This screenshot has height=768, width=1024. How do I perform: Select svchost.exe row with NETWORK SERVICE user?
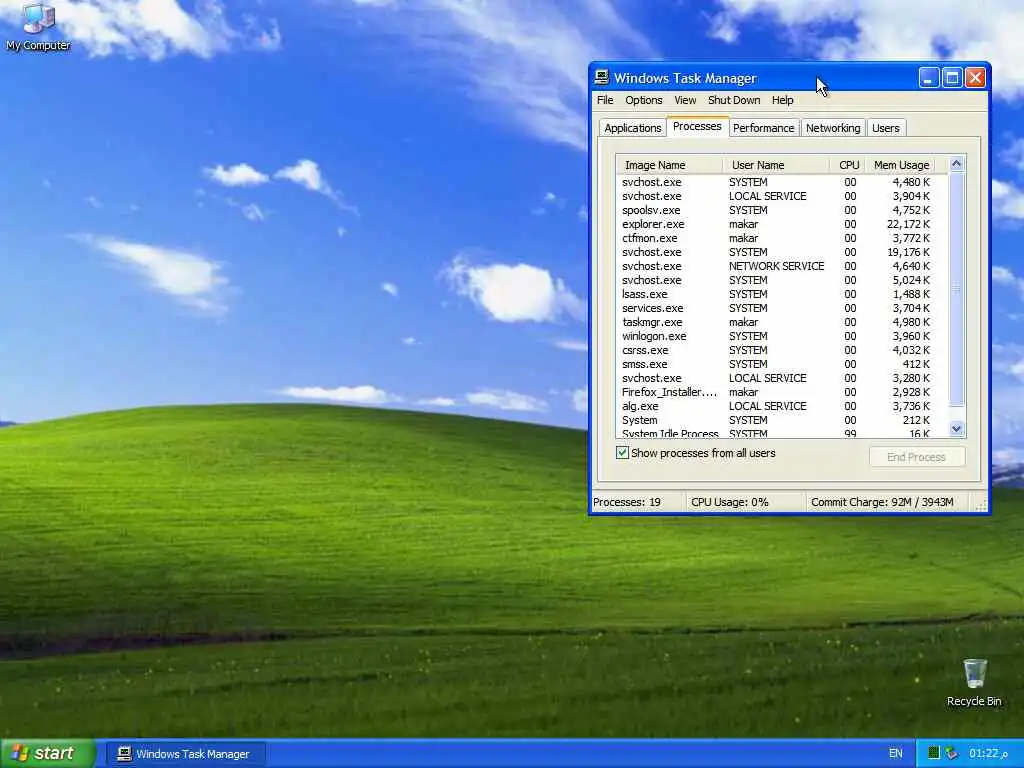[776, 266]
